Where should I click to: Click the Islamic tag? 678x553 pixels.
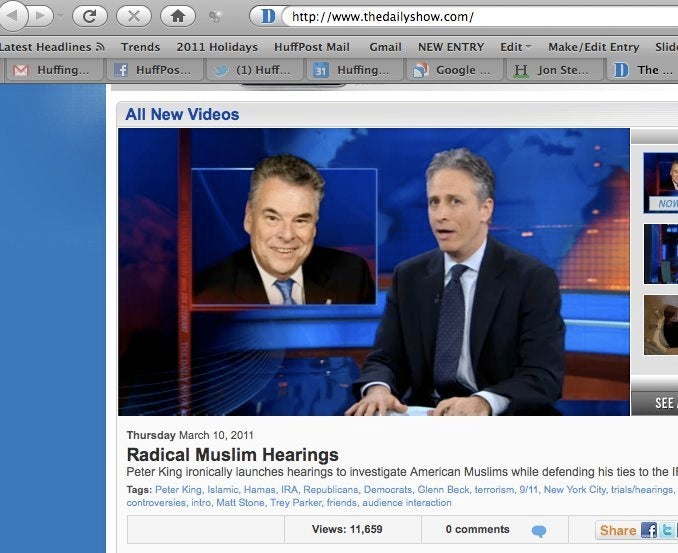223,490
